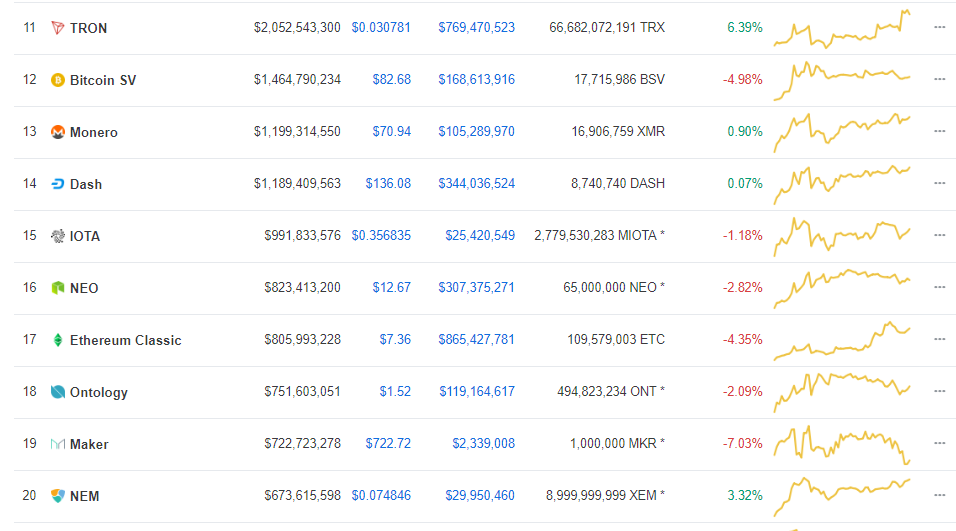Screen dimensions: 956x531
Task: Click TRON volume $769,470,523
Action: click(476, 27)
